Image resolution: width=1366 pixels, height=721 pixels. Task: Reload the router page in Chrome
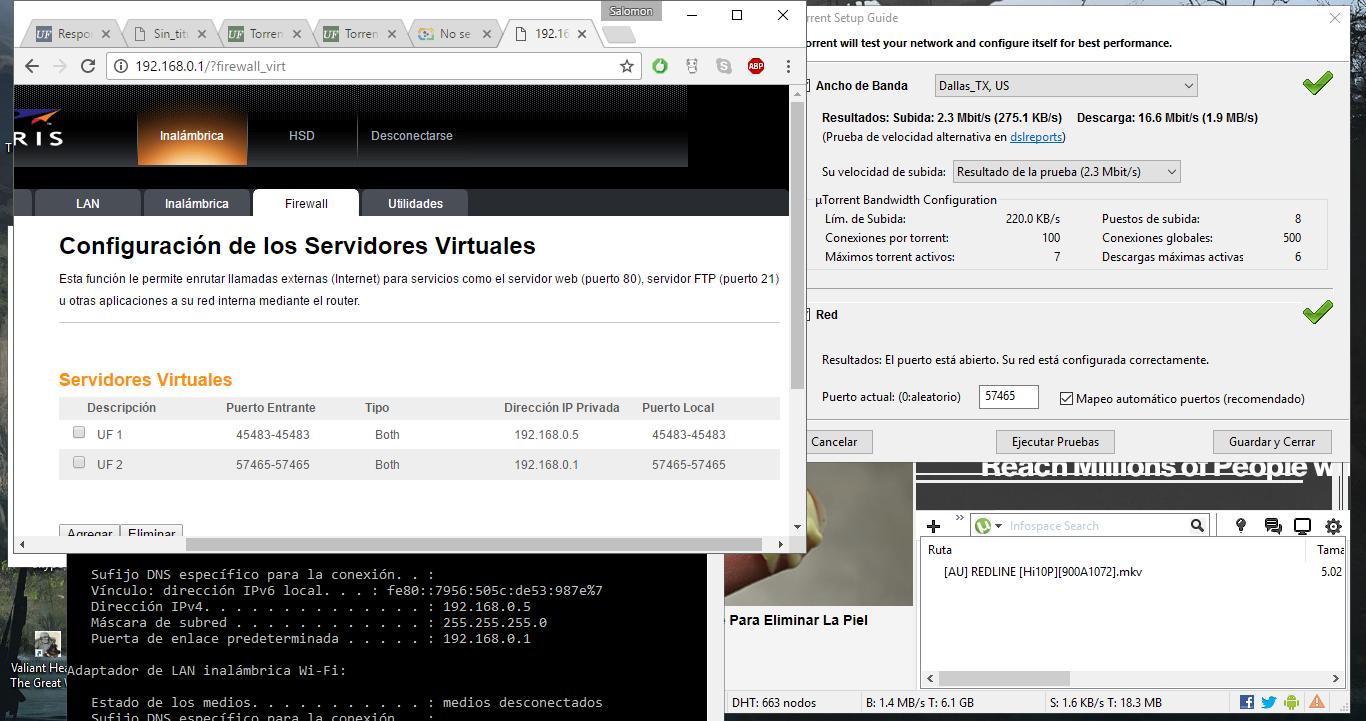[88, 66]
